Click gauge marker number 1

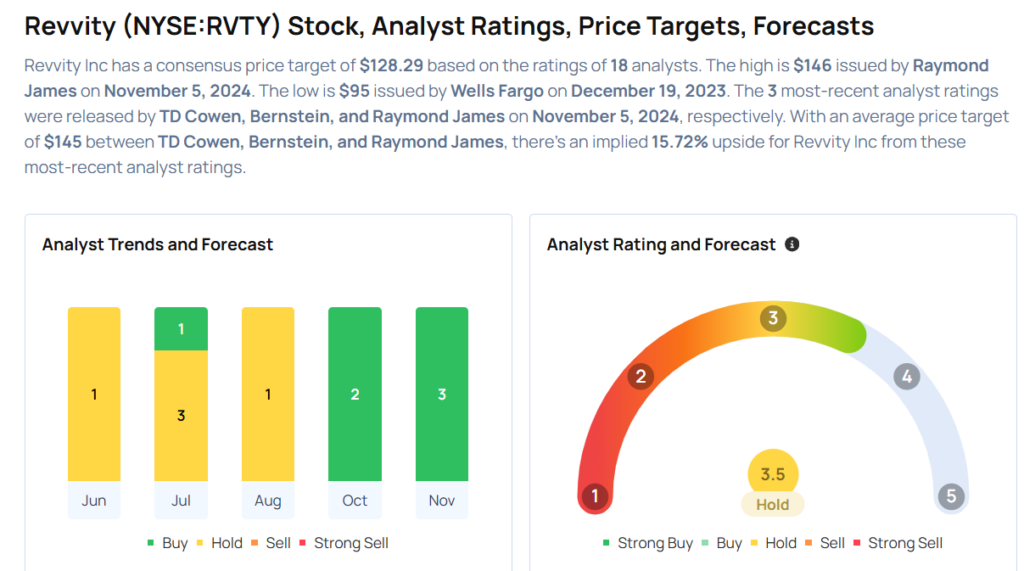(x=595, y=496)
